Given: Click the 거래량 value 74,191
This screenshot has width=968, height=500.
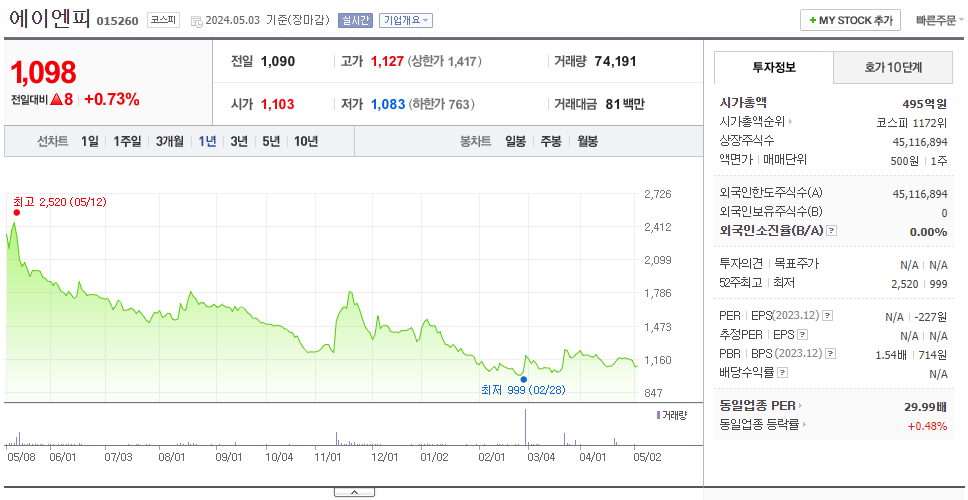Looking at the screenshot, I should (x=615, y=61).
